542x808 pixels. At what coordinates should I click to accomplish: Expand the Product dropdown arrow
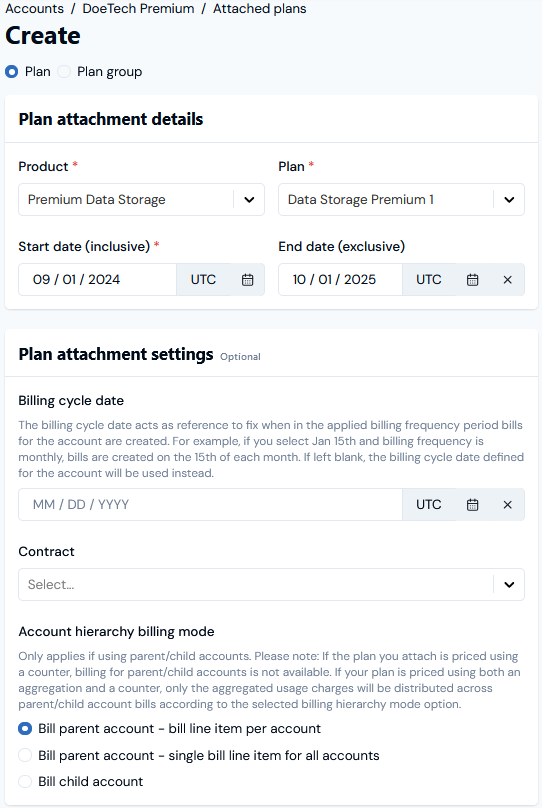click(x=249, y=200)
